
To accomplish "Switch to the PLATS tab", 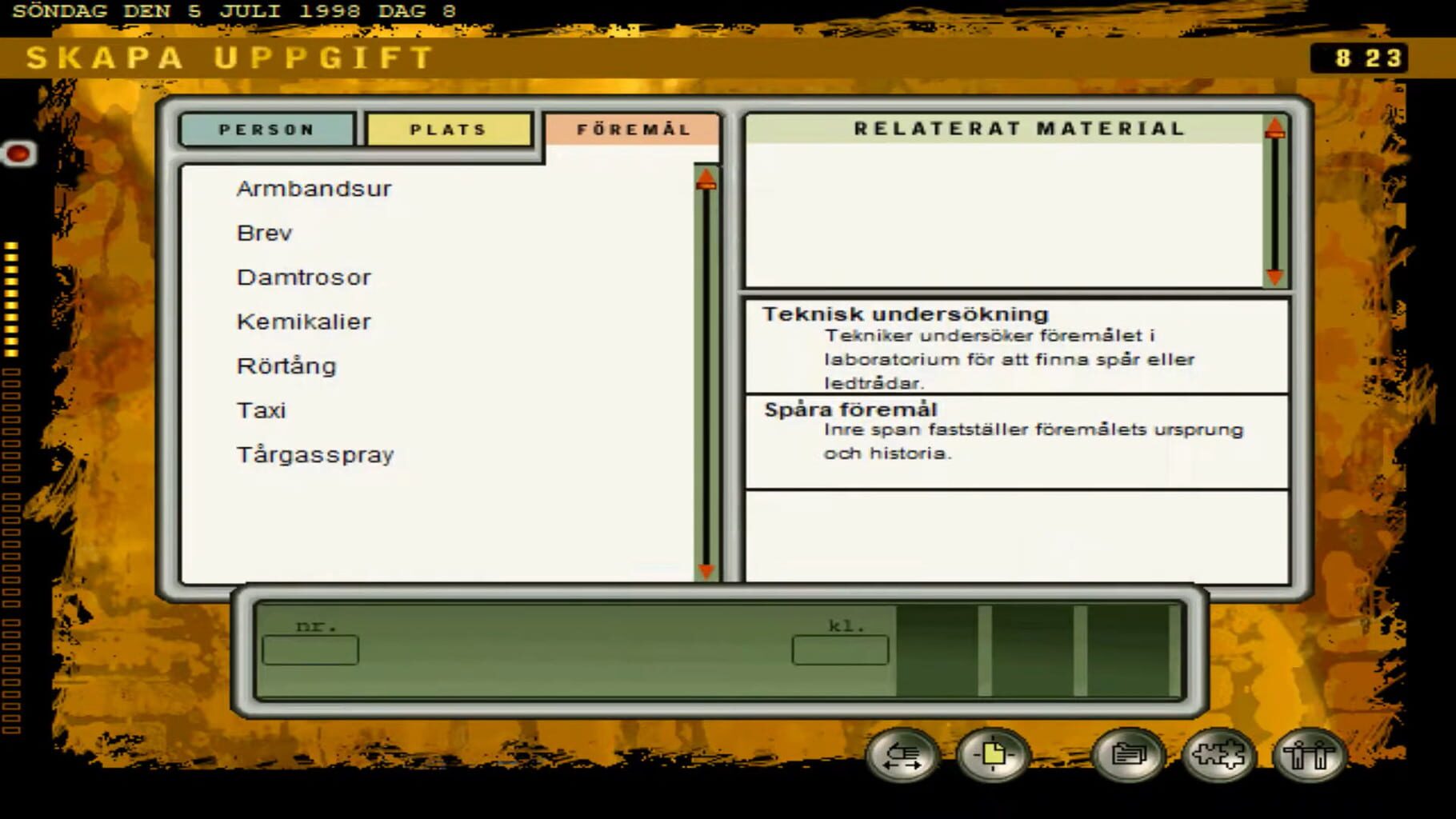I will (449, 130).
